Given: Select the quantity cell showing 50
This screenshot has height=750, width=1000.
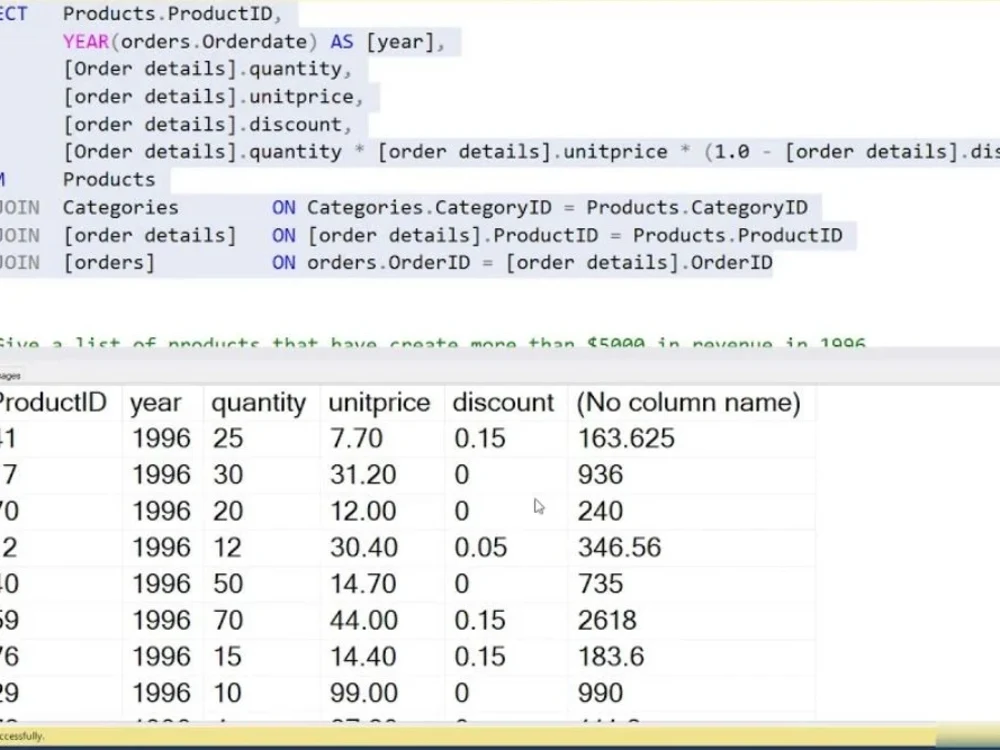Looking at the screenshot, I should pyautogui.click(x=229, y=583).
